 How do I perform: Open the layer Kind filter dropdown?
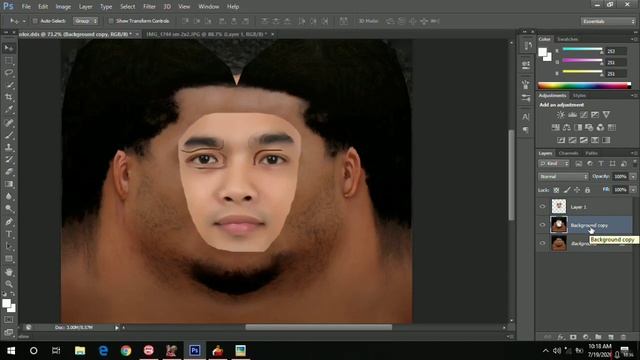click(554, 164)
